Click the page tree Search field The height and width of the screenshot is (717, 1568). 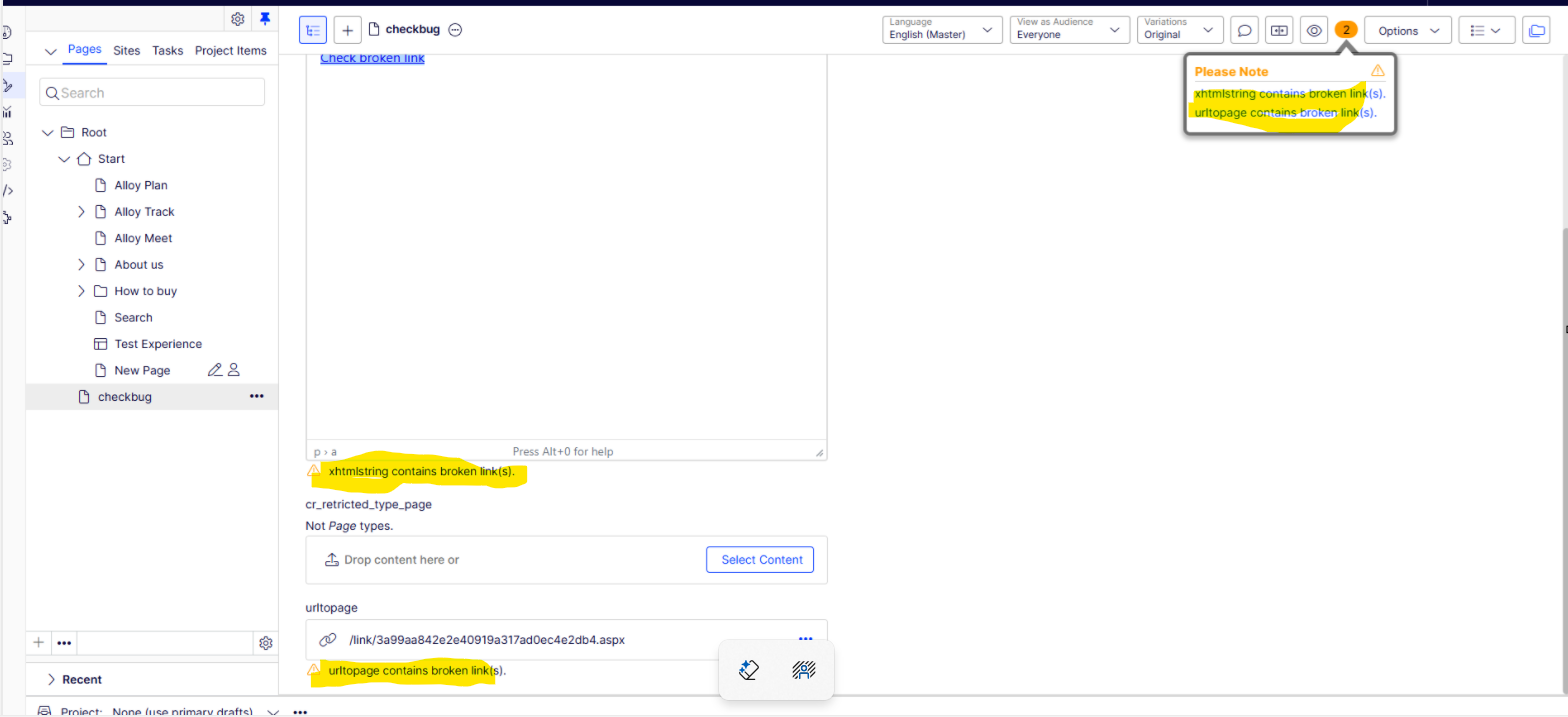click(x=152, y=92)
